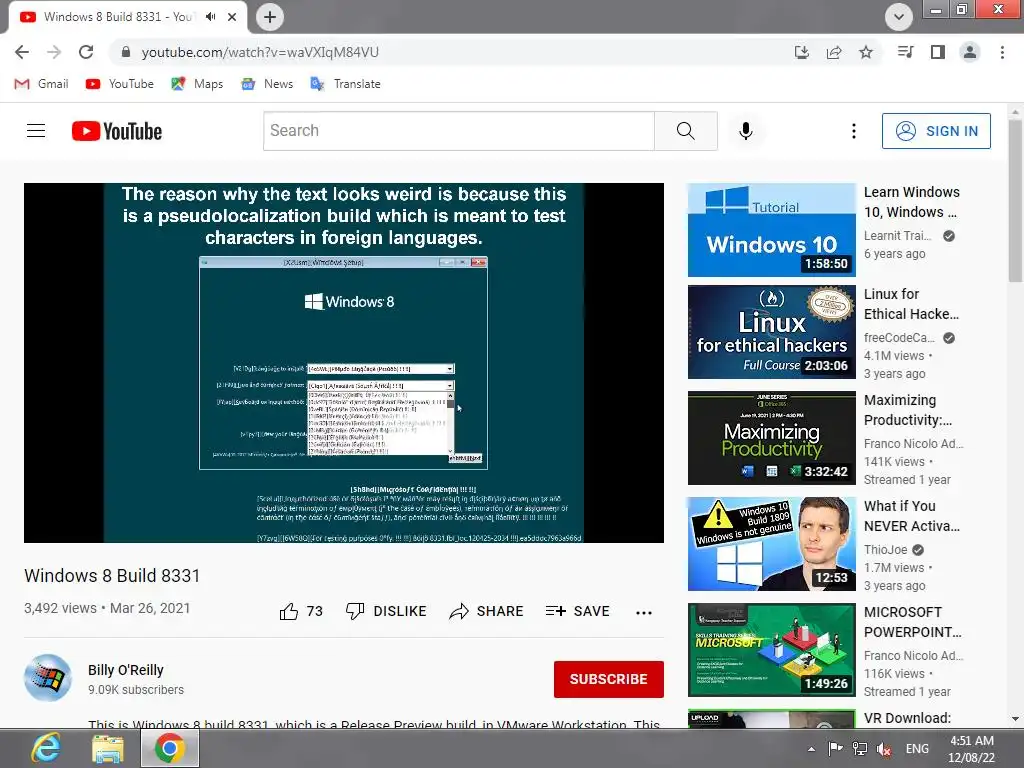Click the SIGN IN button

(x=936, y=131)
